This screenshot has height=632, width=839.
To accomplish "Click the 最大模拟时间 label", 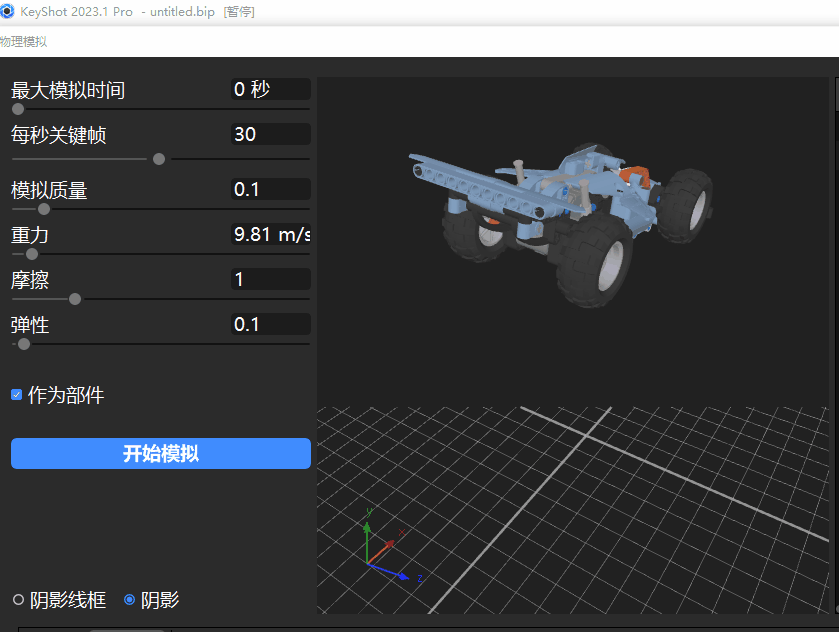I will [68, 90].
